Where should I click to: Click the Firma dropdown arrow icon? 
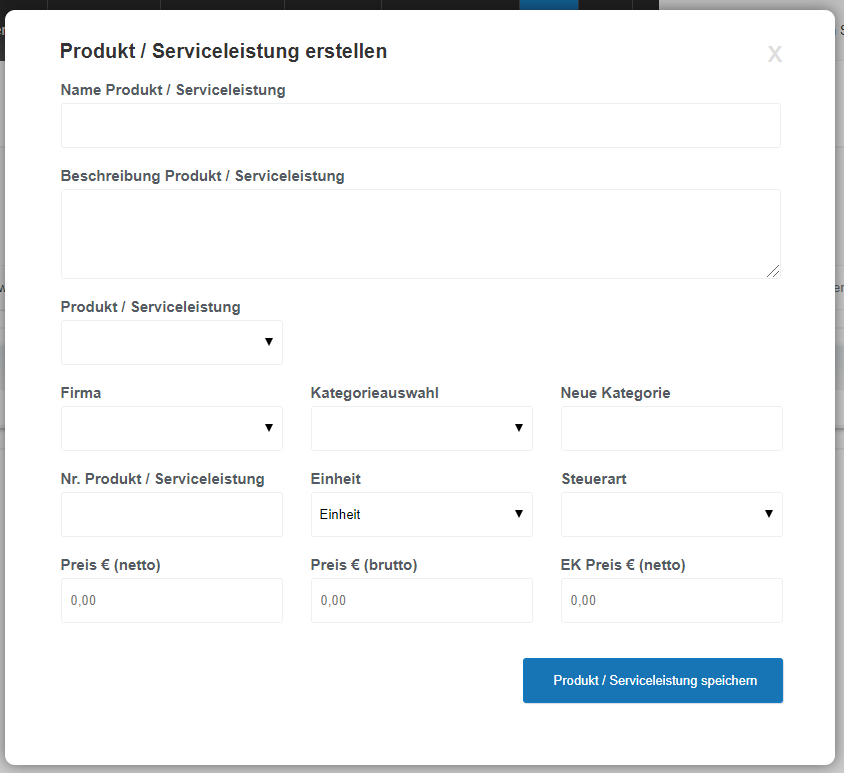click(x=269, y=428)
